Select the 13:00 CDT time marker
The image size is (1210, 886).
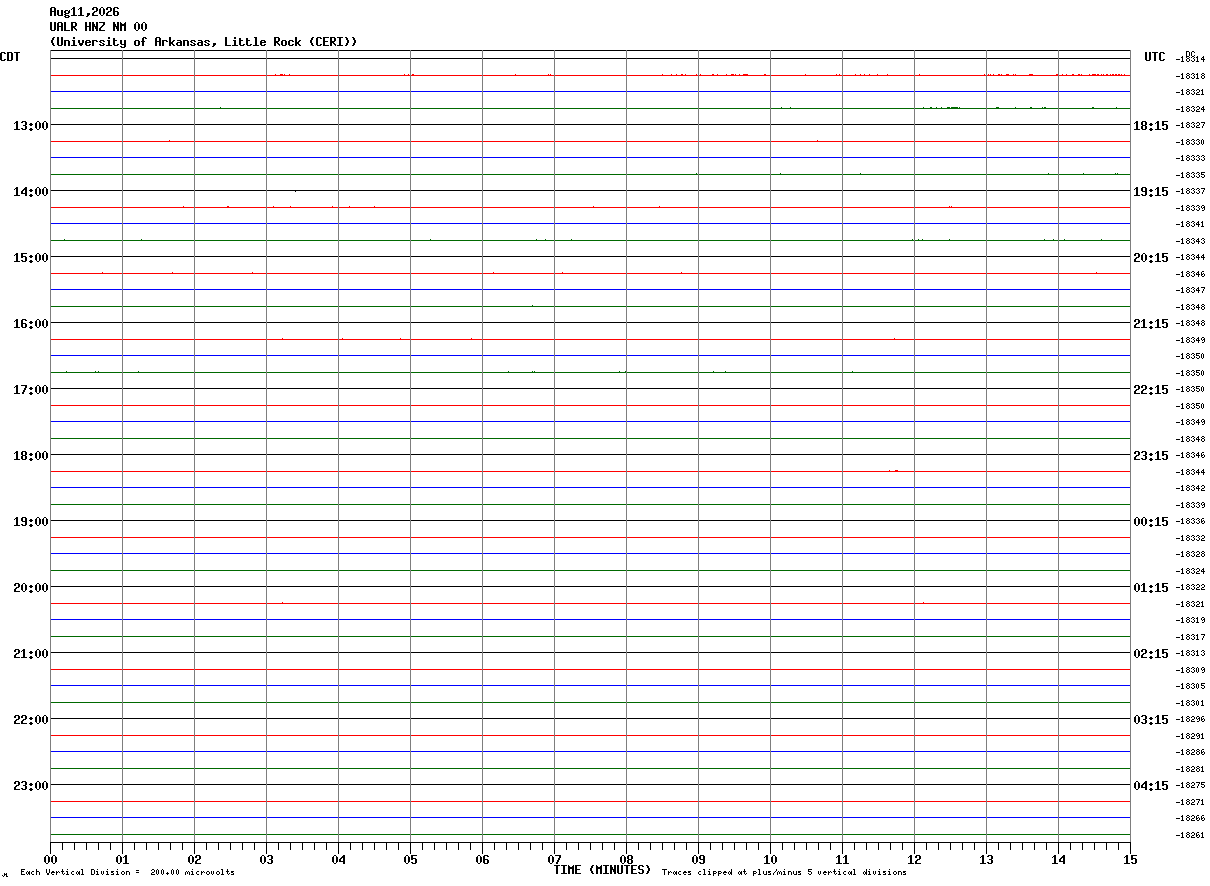tap(31, 125)
